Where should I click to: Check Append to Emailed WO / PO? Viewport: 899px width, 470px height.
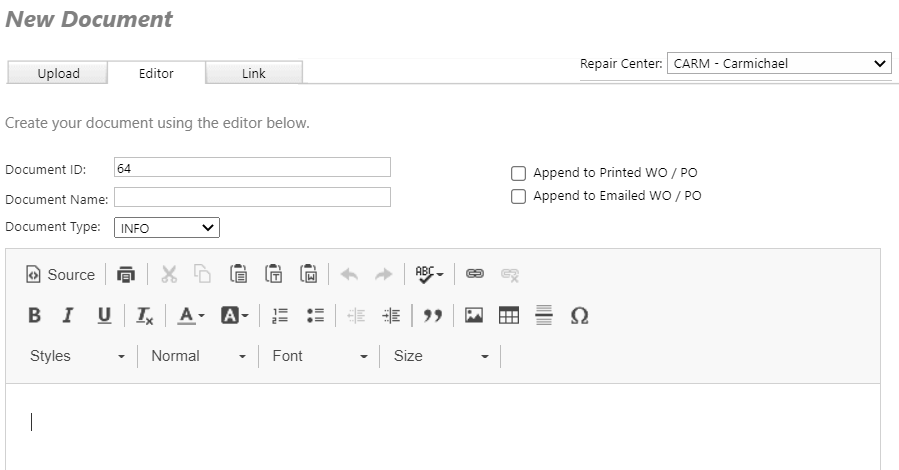point(518,197)
